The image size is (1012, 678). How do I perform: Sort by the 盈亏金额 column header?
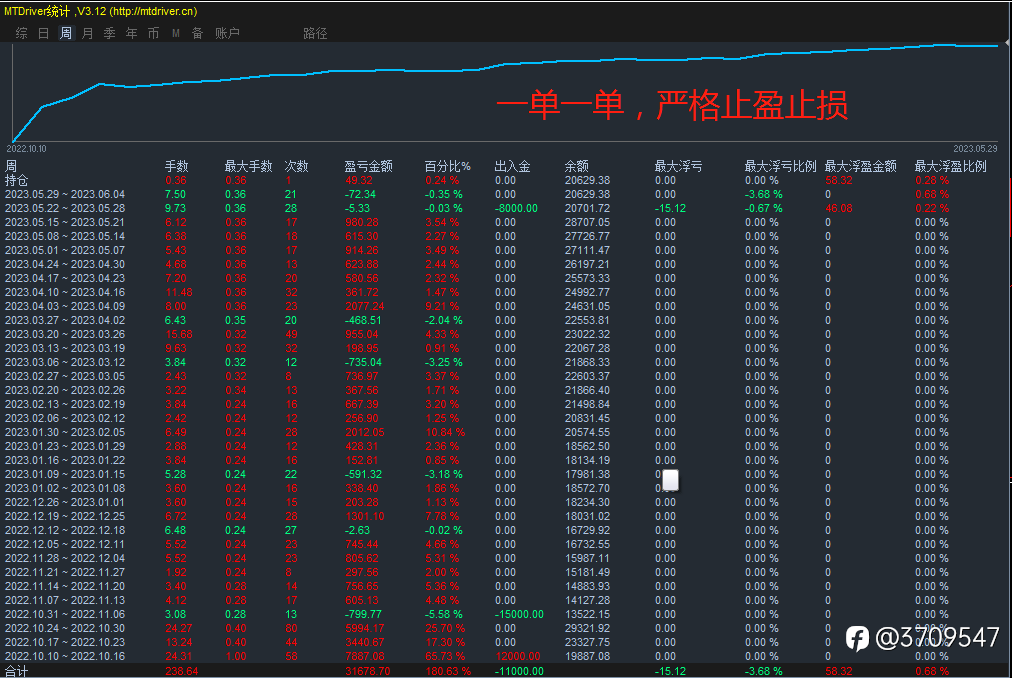[369, 166]
